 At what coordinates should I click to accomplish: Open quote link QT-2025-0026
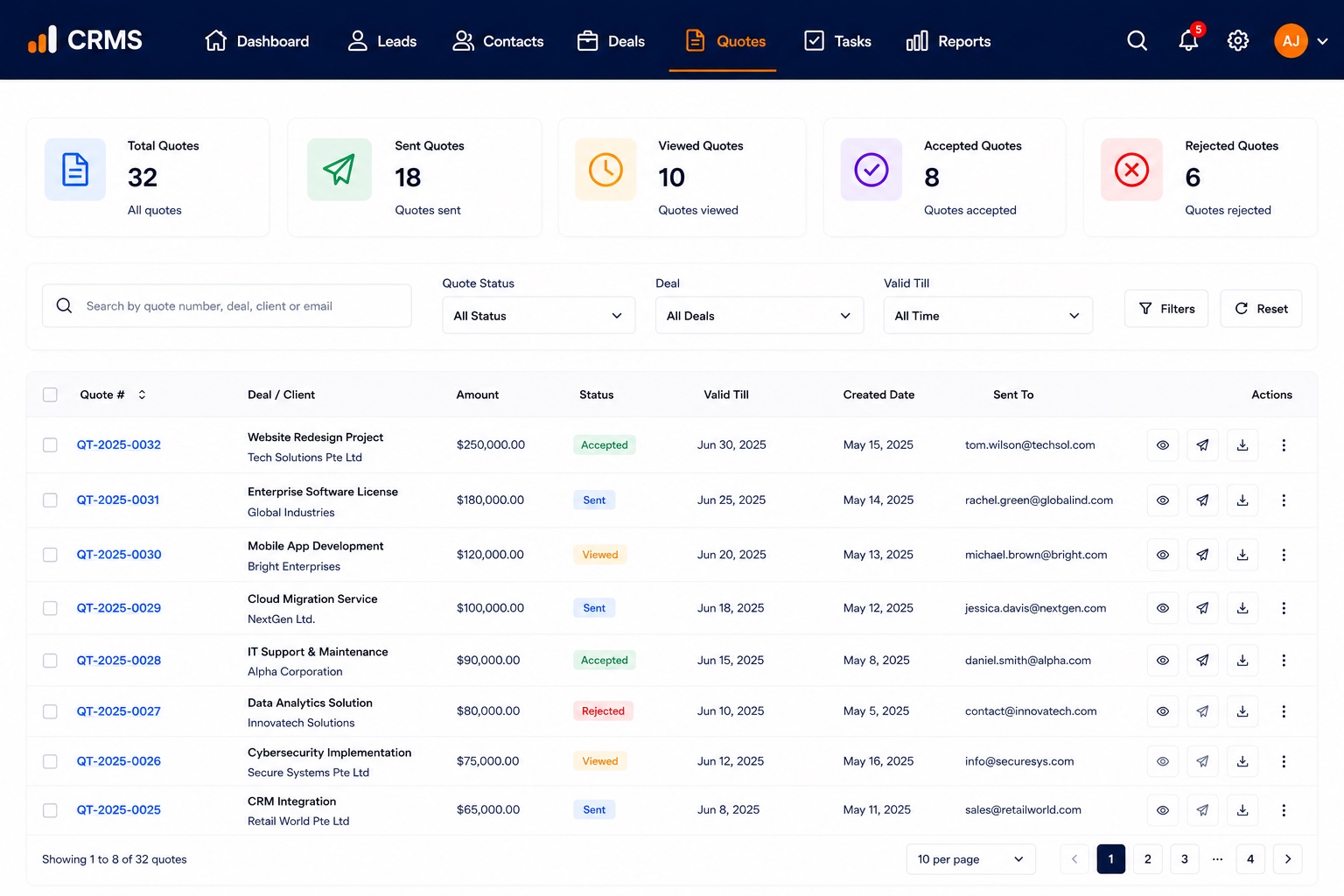[119, 761]
